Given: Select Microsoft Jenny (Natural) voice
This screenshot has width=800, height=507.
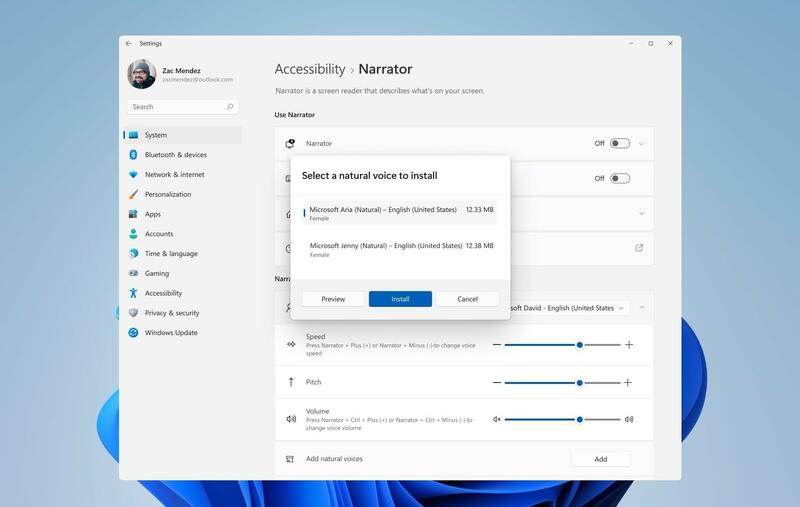Looking at the screenshot, I should (400, 249).
